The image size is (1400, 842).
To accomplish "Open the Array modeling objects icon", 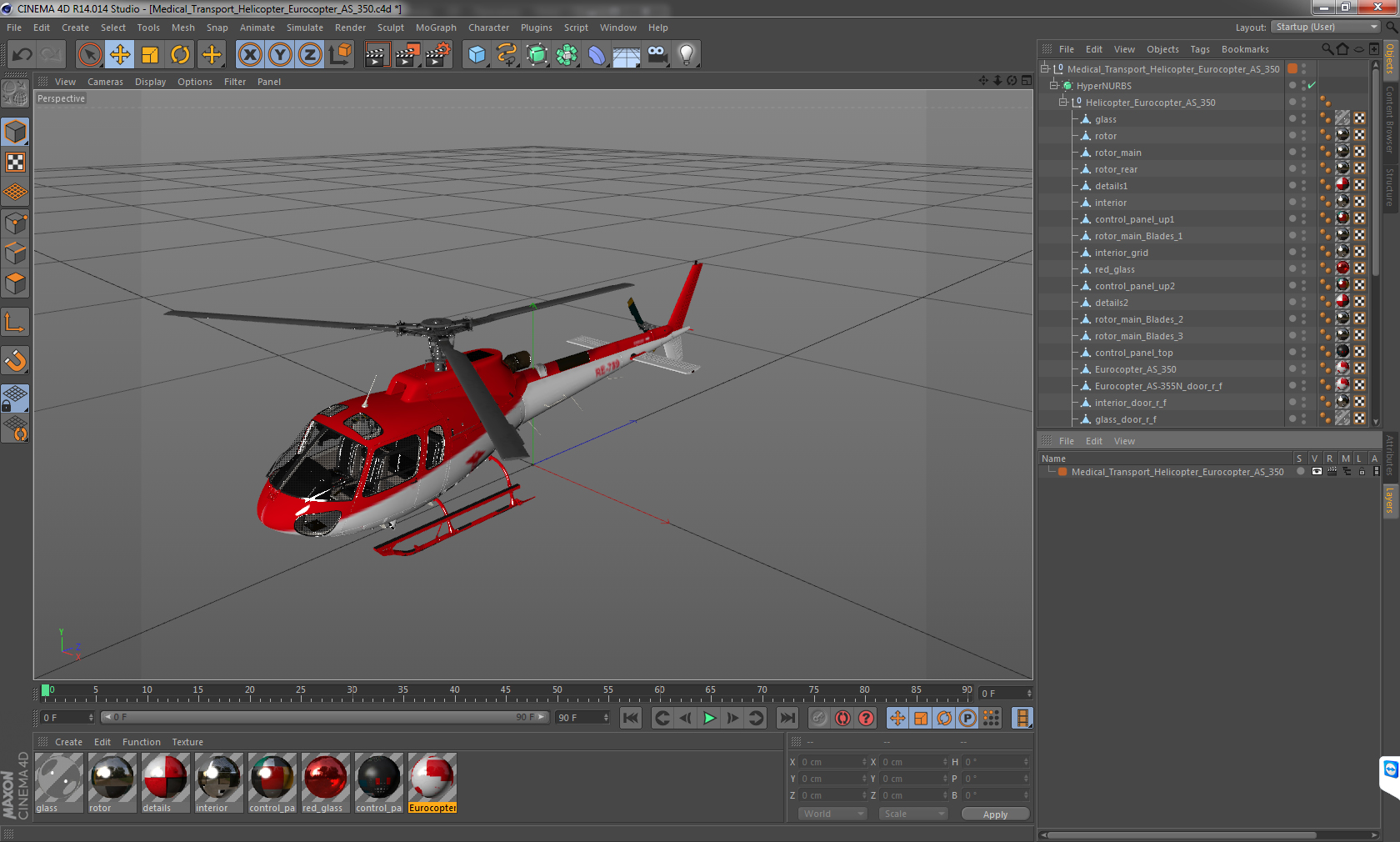I will tap(567, 55).
